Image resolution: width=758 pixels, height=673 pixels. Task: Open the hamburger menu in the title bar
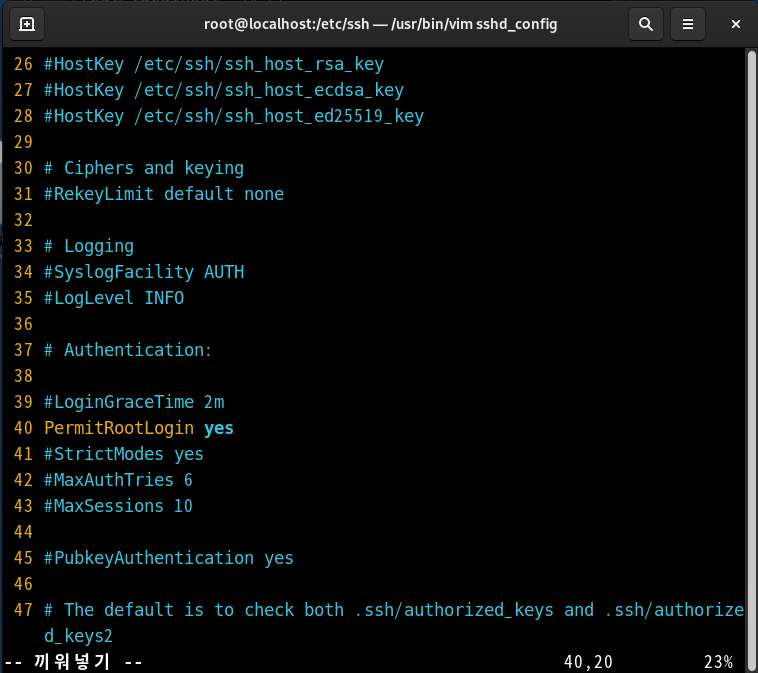tap(687, 24)
